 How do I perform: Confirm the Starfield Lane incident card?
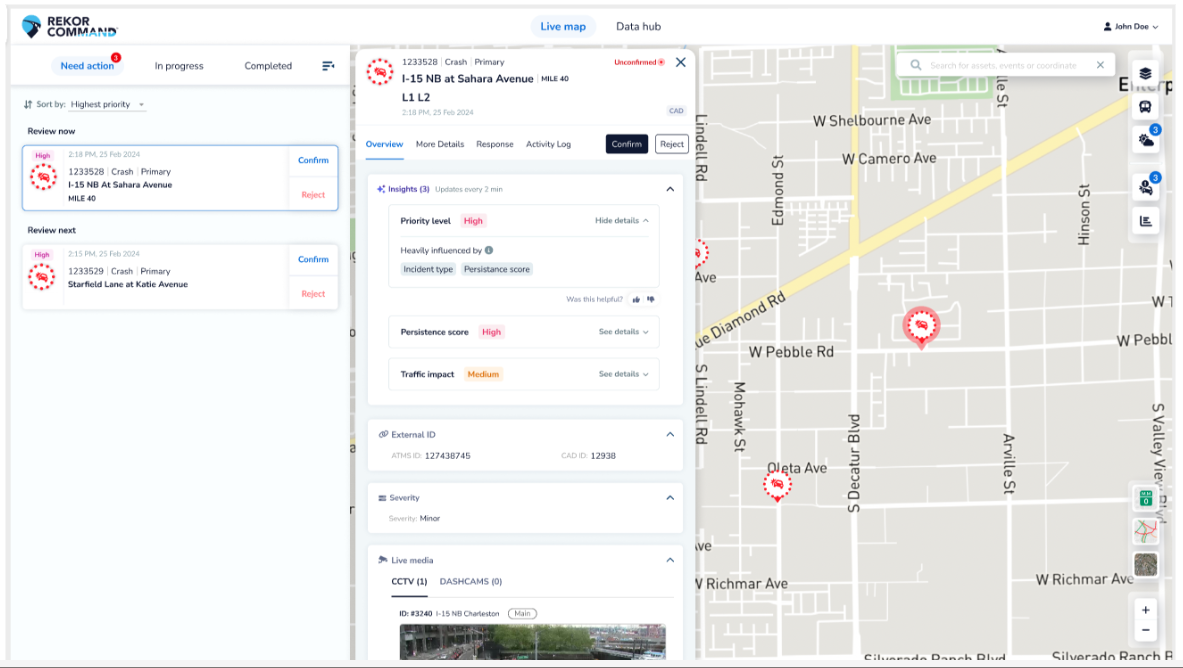pos(313,260)
